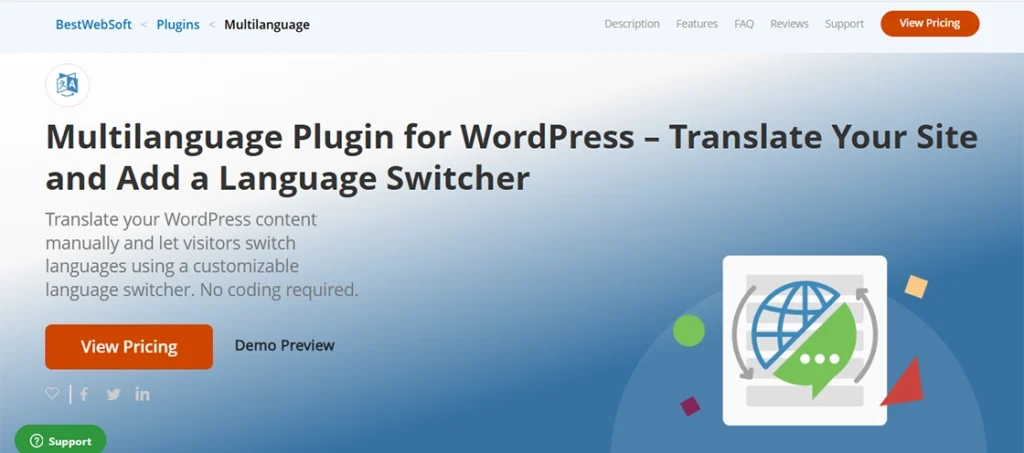Share on LinkedIn icon
Image resolution: width=1024 pixels, height=453 pixels.
click(x=142, y=394)
